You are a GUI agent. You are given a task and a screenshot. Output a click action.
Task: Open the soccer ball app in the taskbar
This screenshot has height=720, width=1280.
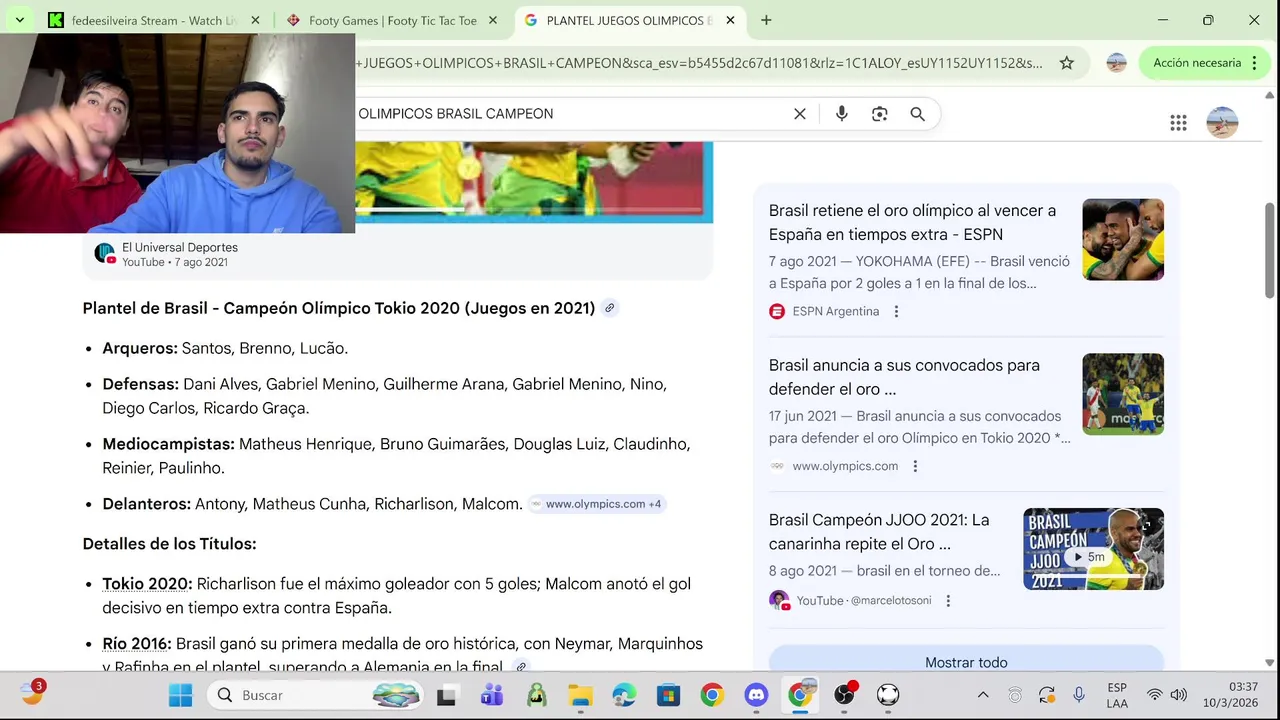[888, 695]
